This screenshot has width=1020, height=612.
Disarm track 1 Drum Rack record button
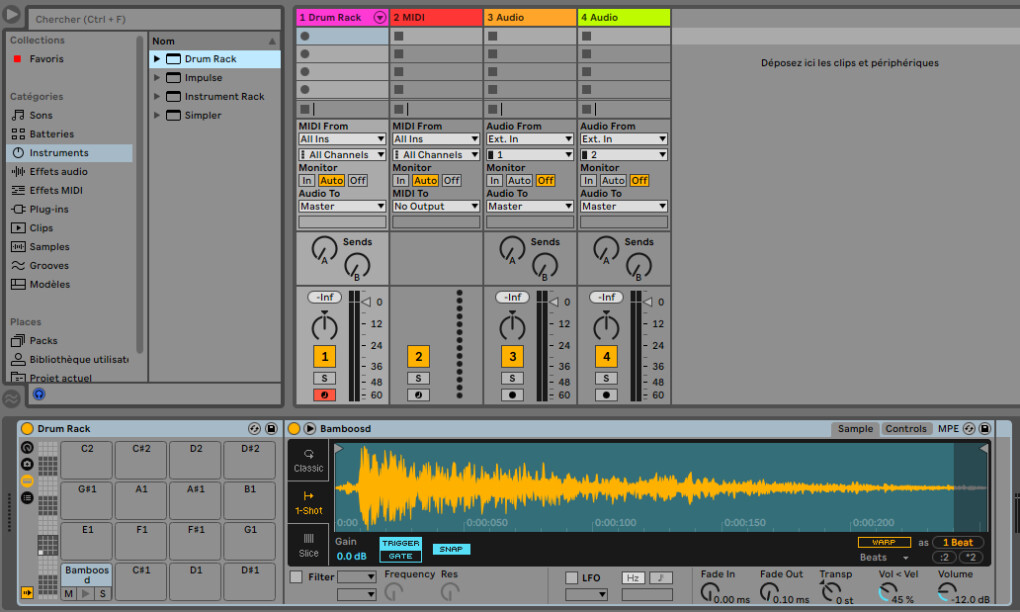(325, 395)
